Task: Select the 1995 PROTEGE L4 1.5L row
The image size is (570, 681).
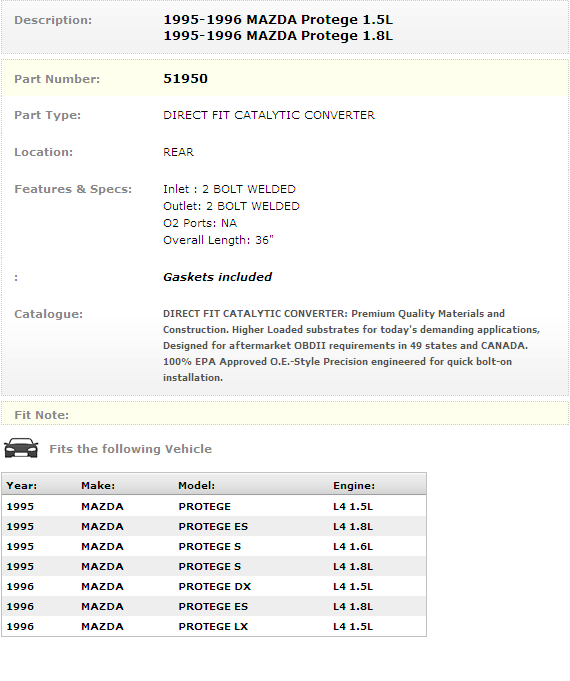Action: pos(214,506)
